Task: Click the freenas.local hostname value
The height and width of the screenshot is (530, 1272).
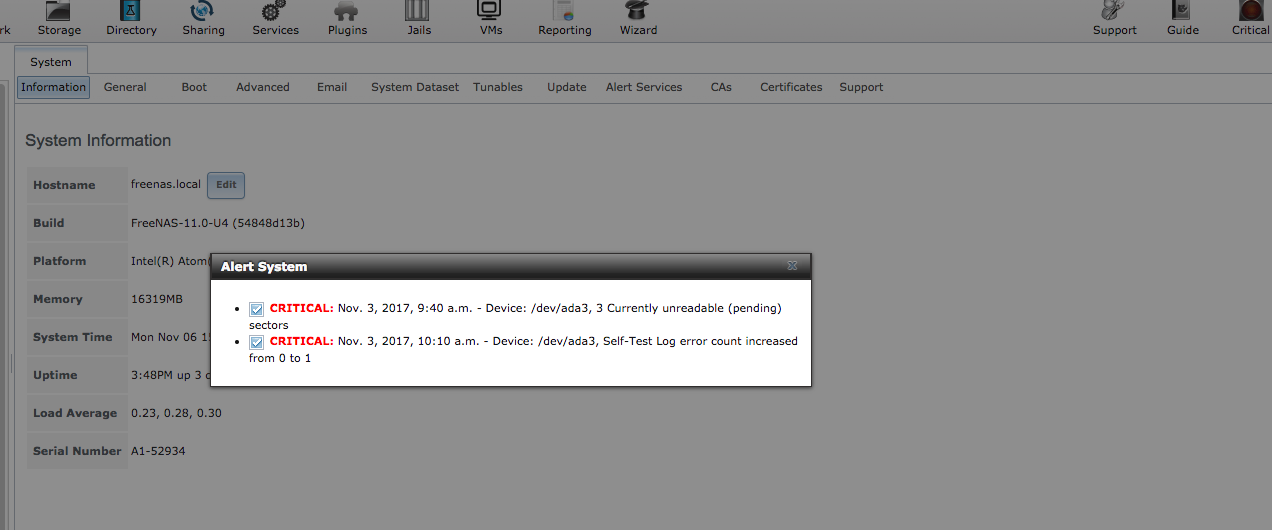Action: click(x=166, y=185)
